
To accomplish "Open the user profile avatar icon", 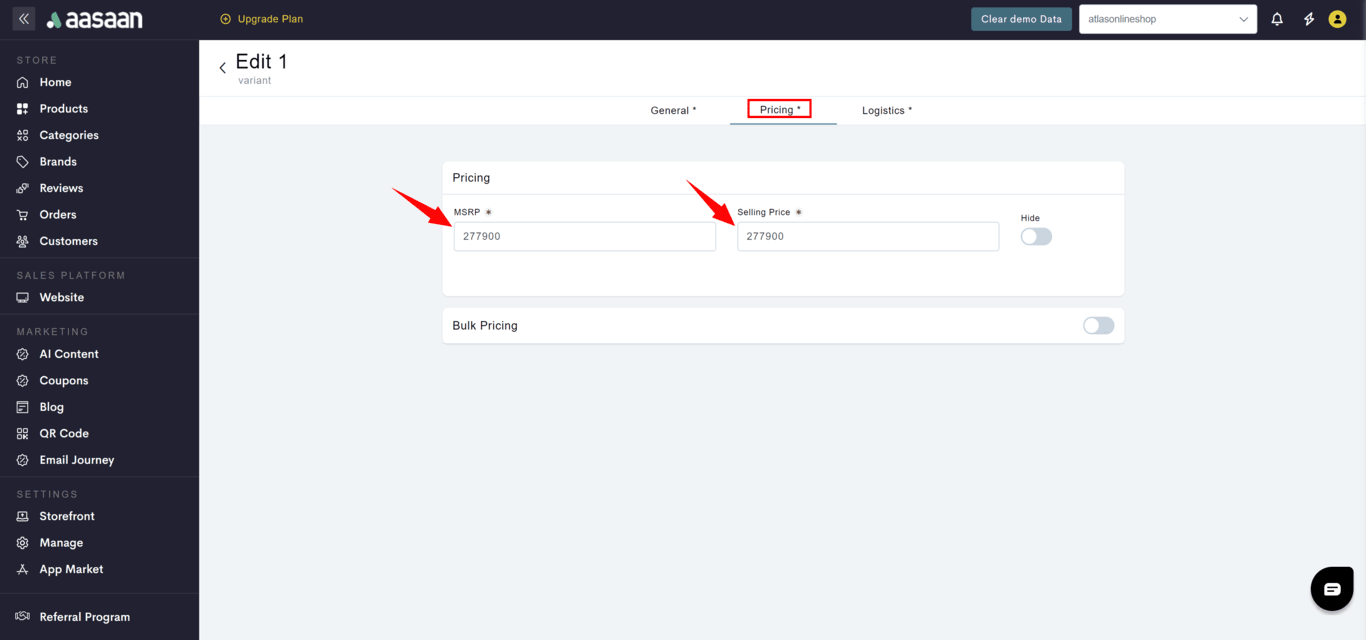I will [x=1337, y=19].
